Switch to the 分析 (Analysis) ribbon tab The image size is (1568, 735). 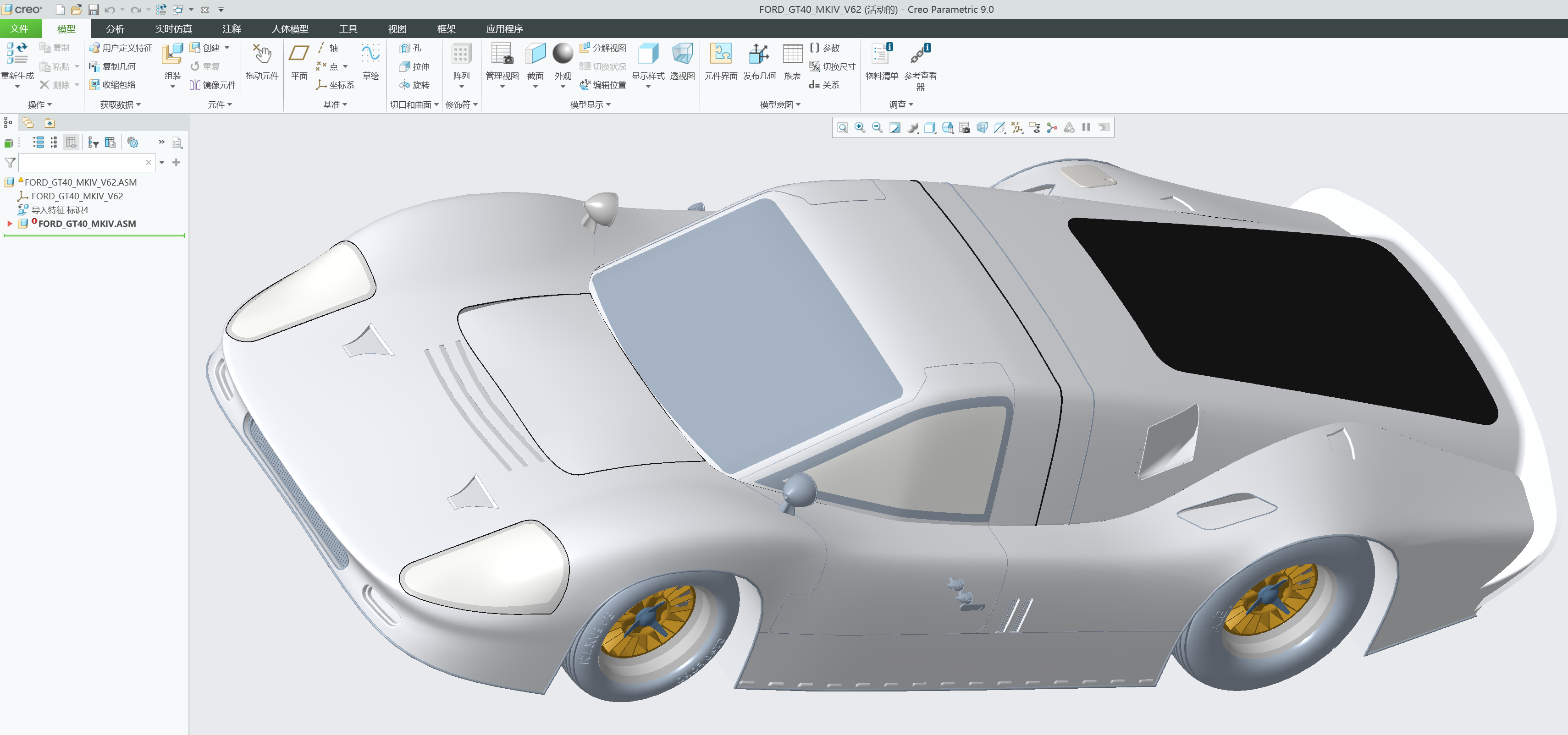[115, 28]
